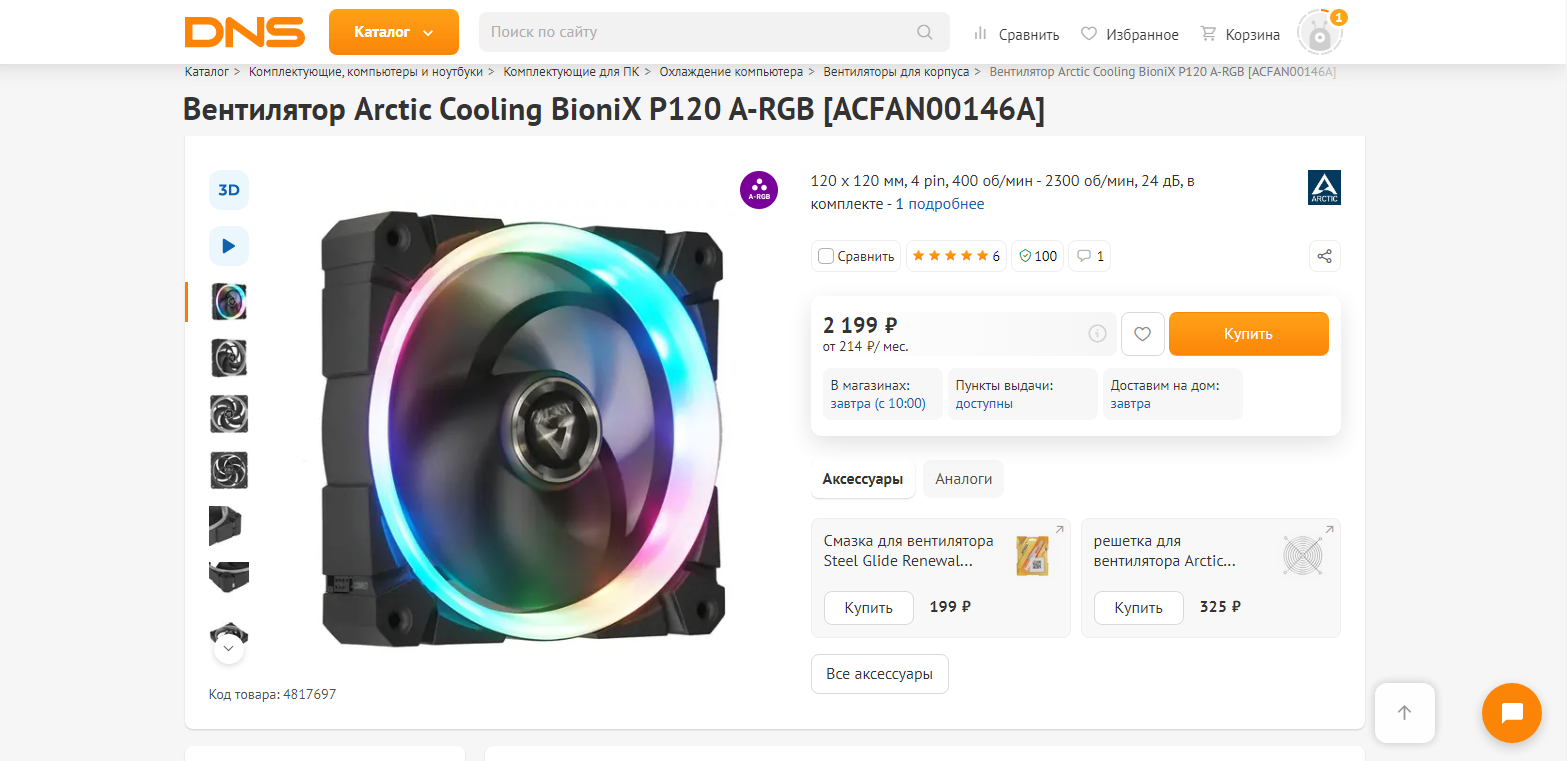The width and height of the screenshot is (1567, 761).
Task: Open Корзина in the header
Action: coord(1240,34)
